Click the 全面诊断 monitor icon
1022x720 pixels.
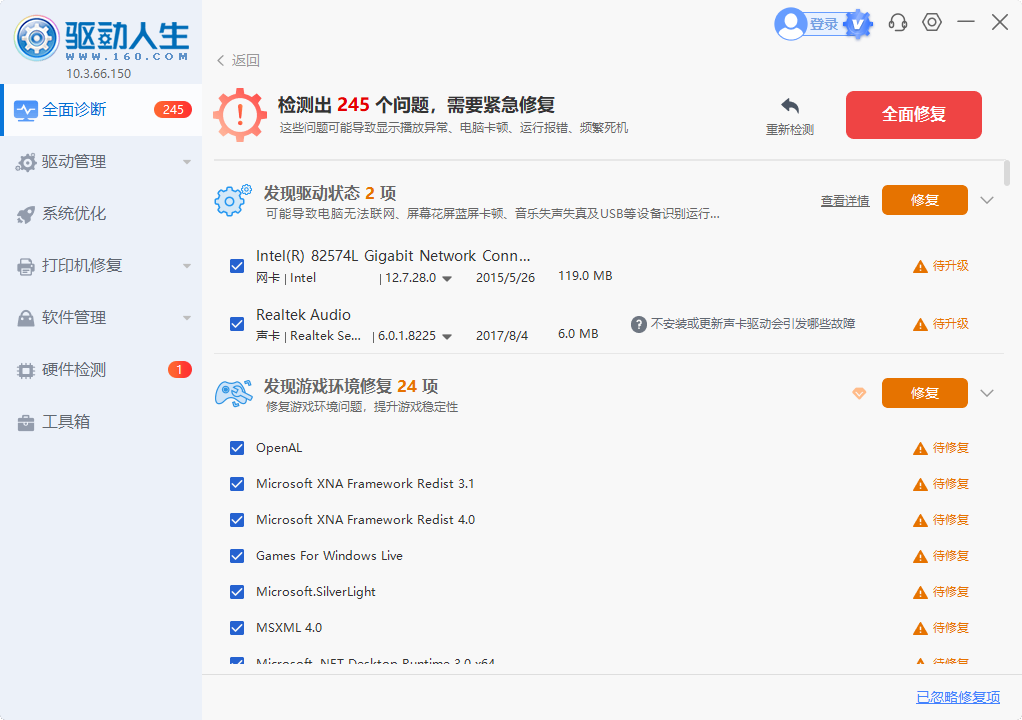(25, 110)
